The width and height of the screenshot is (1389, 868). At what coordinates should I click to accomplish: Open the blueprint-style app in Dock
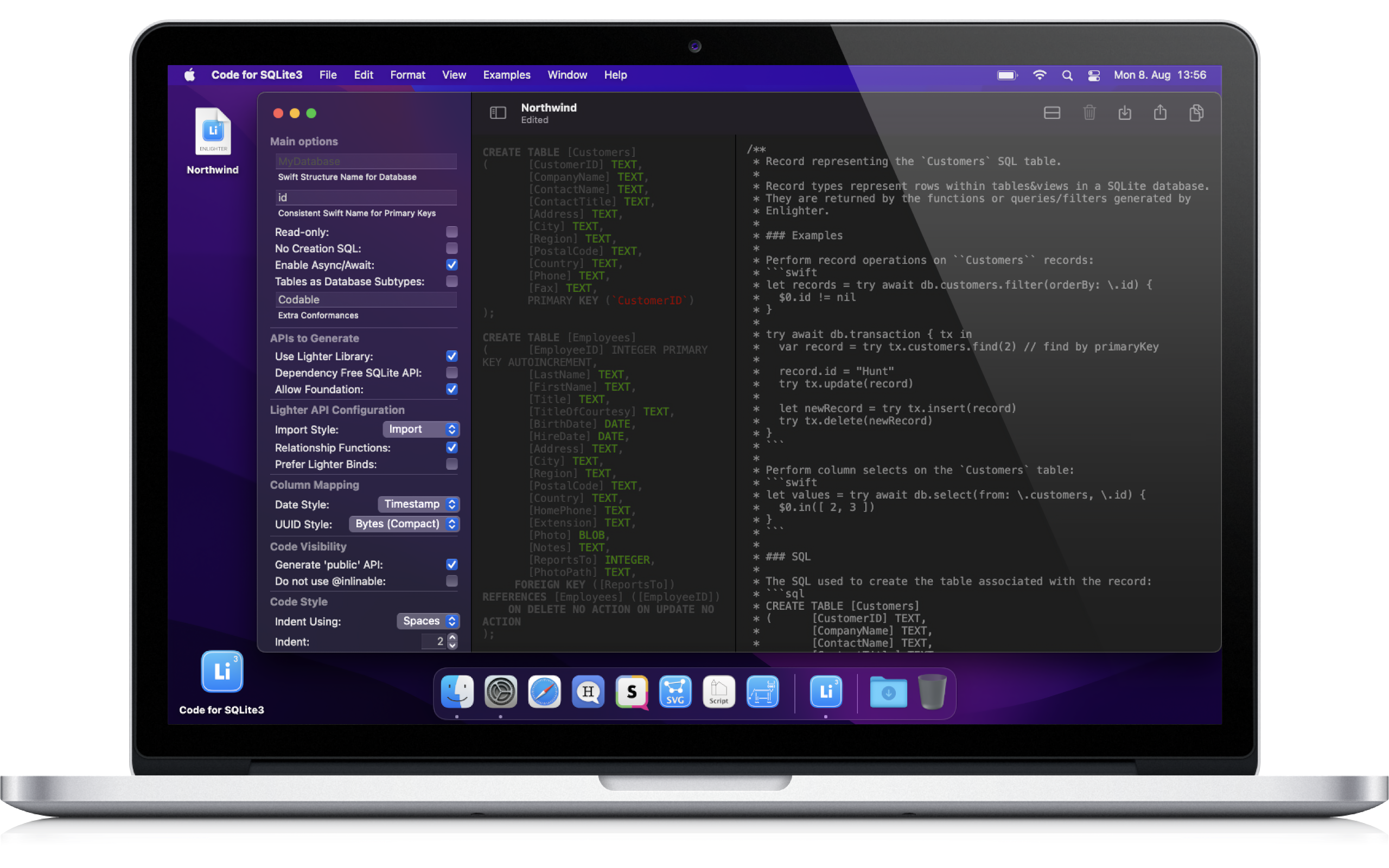762,692
